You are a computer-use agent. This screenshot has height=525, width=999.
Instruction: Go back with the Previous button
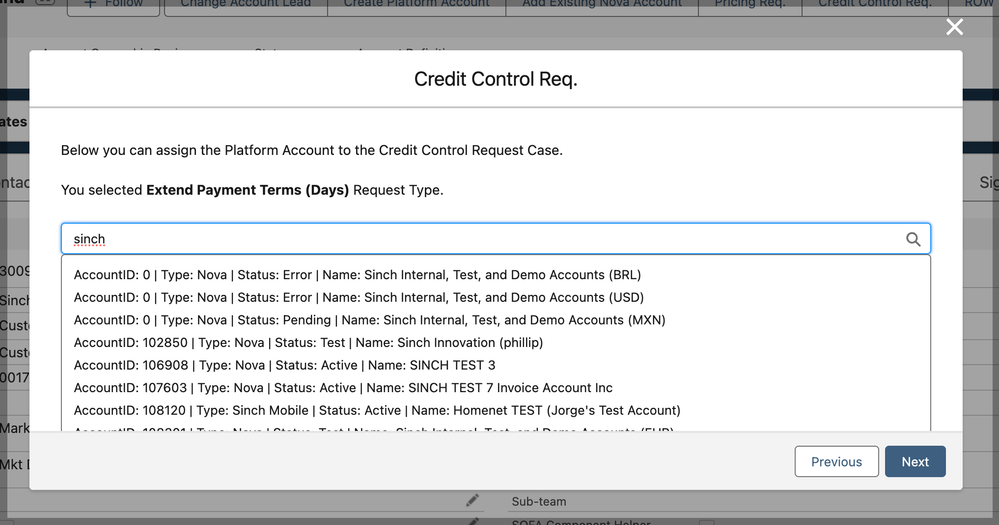837,461
